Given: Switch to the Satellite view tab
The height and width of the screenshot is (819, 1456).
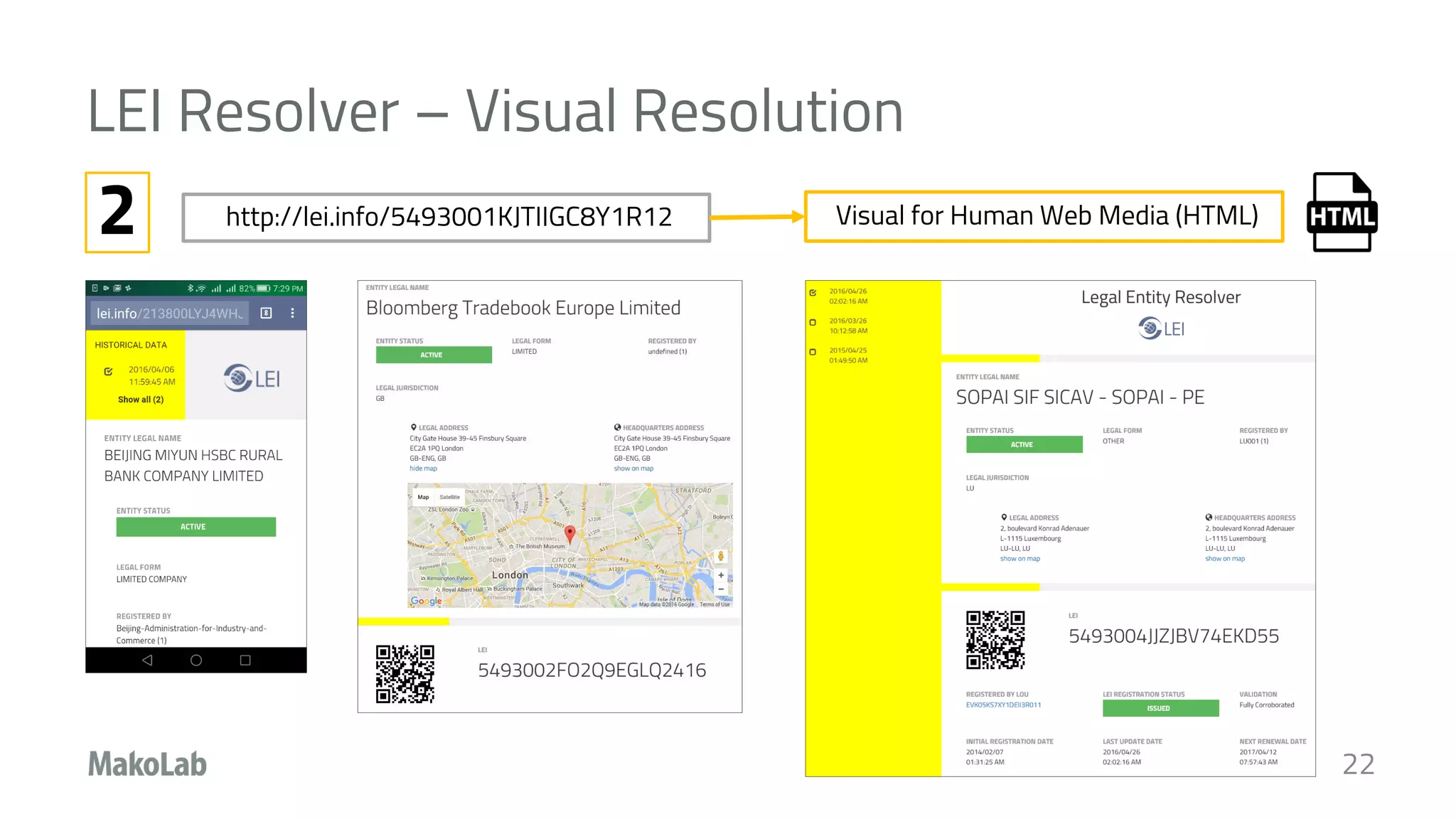Looking at the screenshot, I should point(449,497).
